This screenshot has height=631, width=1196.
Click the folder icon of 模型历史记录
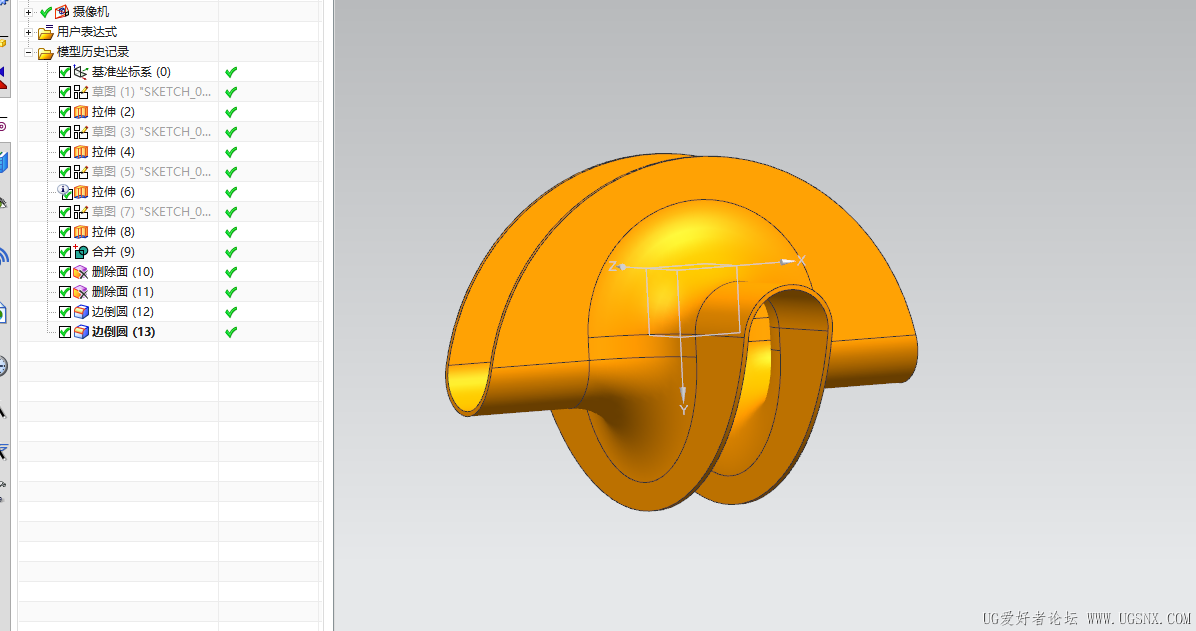(46, 53)
